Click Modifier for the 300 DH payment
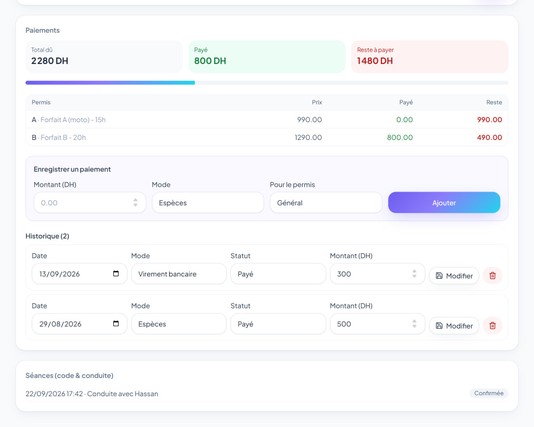Viewport: 534px width, 427px height. click(454, 276)
